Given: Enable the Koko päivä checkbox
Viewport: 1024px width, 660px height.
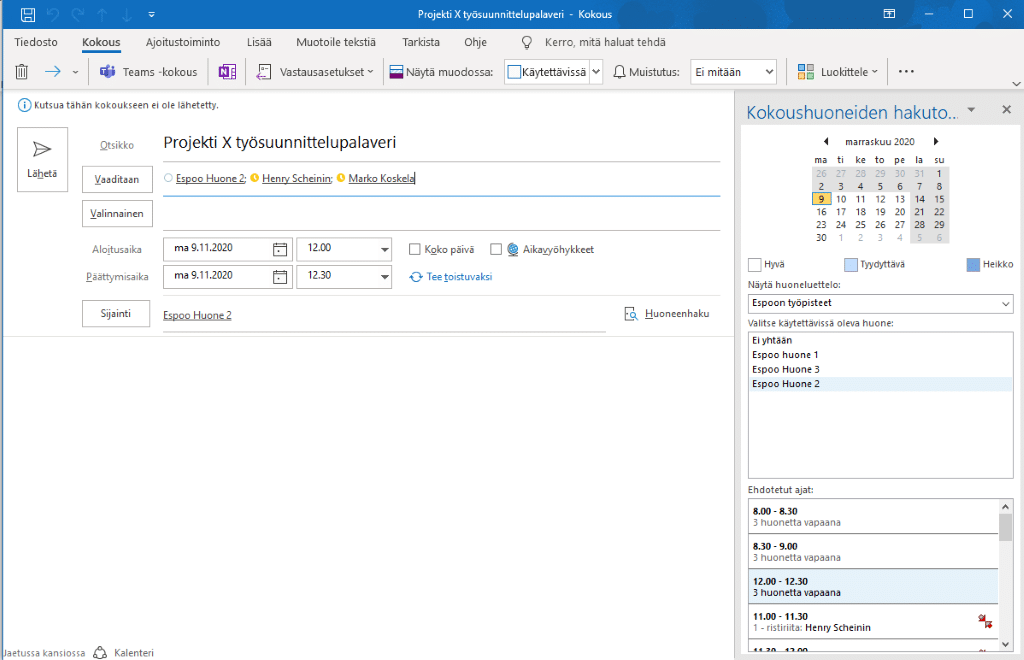Looking at the screenshot, I should (415, 249).
